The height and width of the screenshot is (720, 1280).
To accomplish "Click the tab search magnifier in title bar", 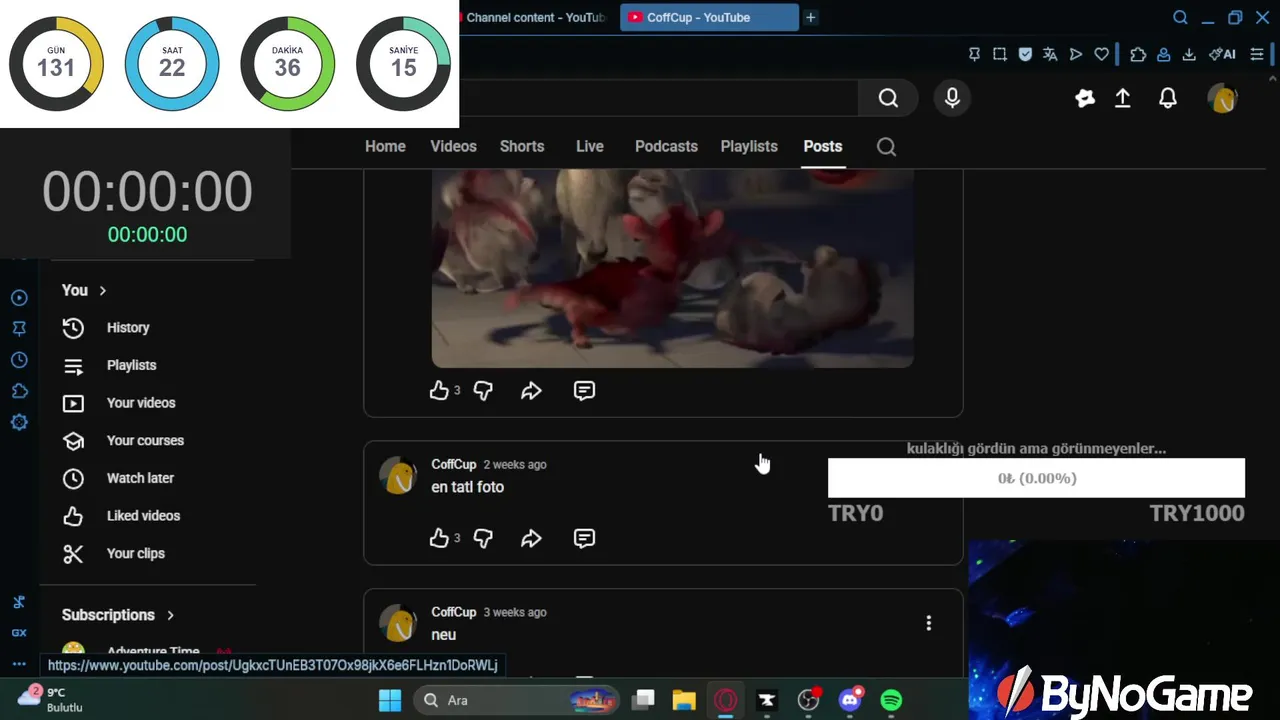I will (1180, 17).
